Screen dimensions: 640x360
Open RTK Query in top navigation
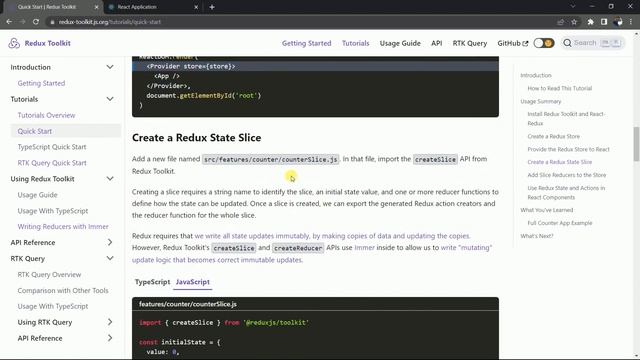(470, 43)
